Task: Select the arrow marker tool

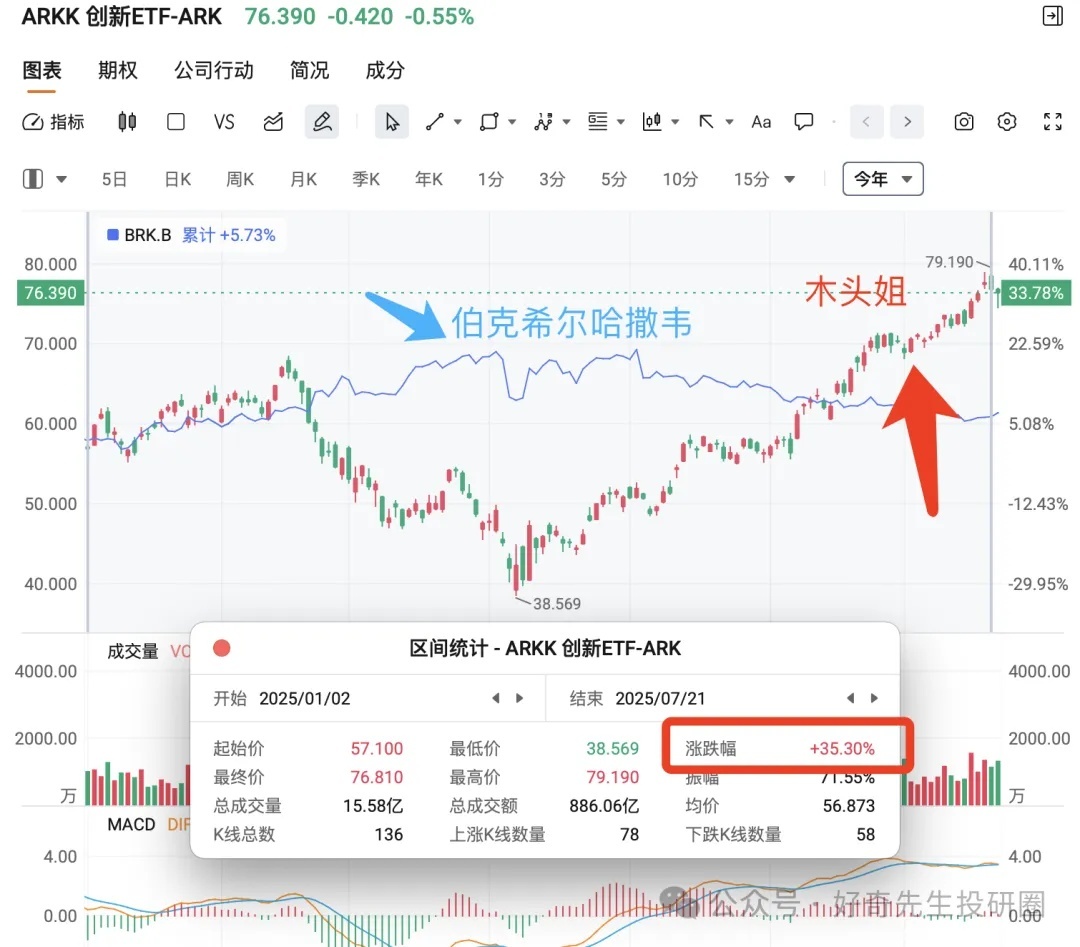Action: 706,122
